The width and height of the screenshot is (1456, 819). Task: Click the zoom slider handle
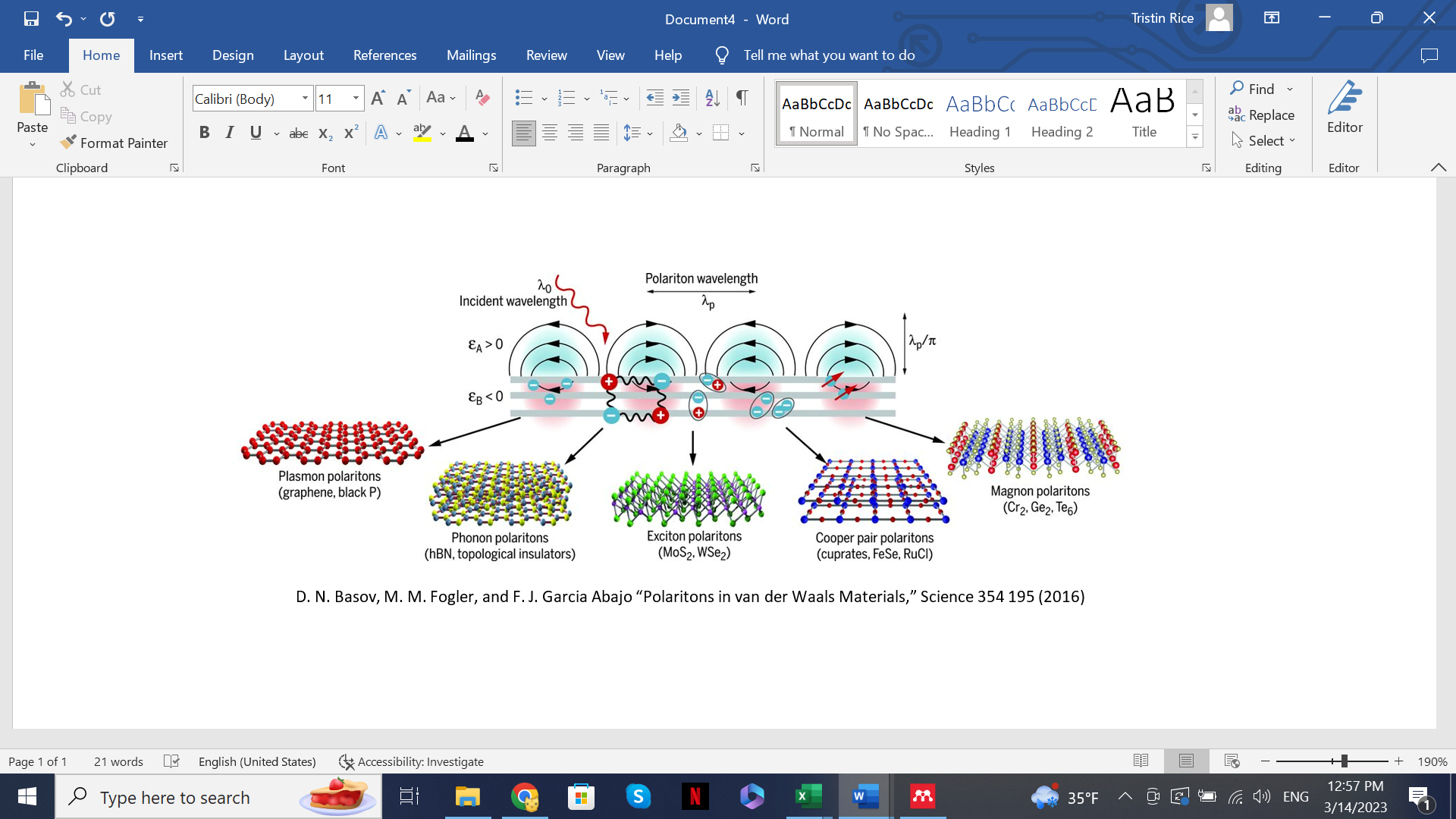(x=1344, y=761)
